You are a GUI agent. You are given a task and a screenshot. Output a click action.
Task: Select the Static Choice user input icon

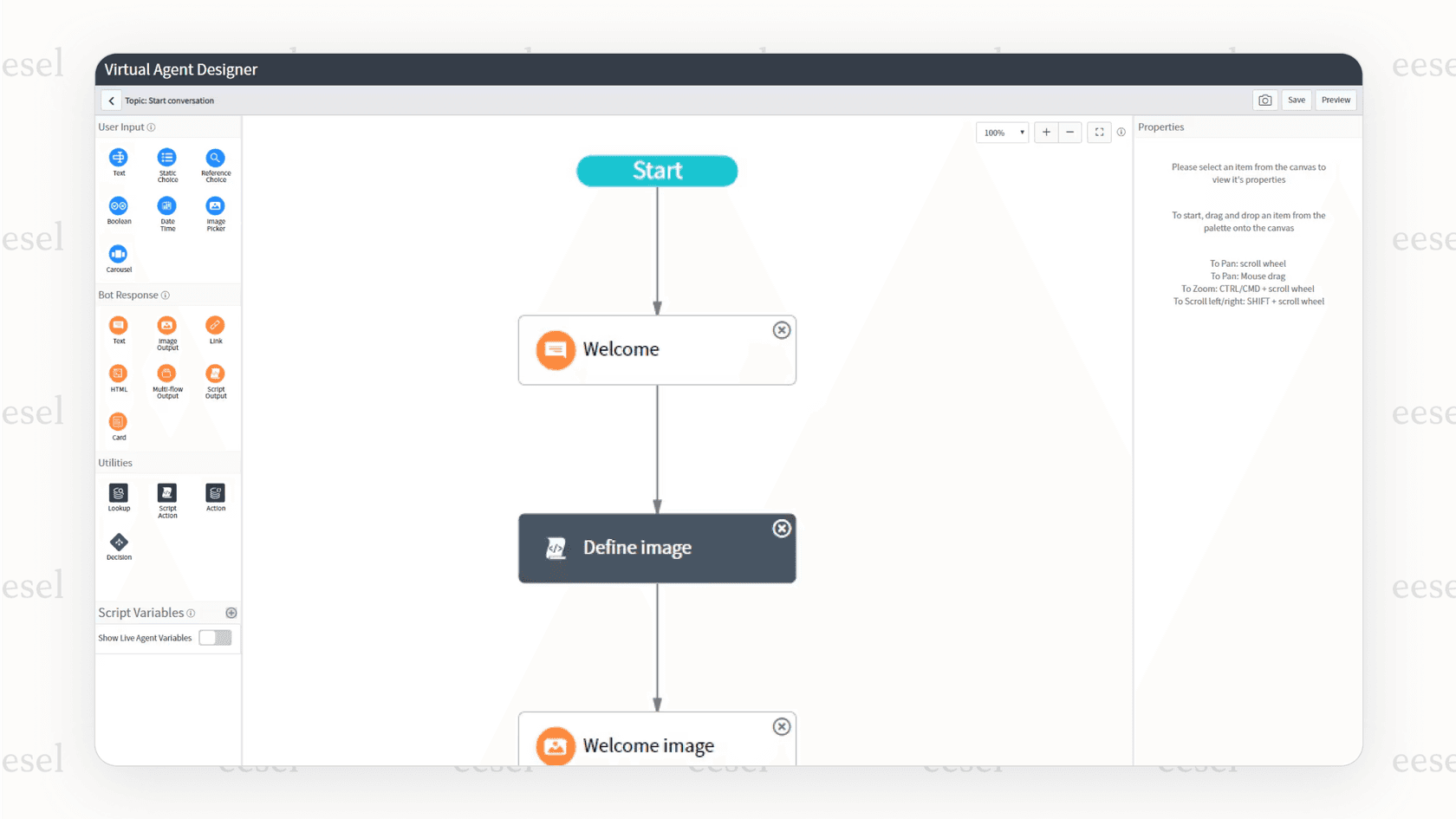pos(167,159)
